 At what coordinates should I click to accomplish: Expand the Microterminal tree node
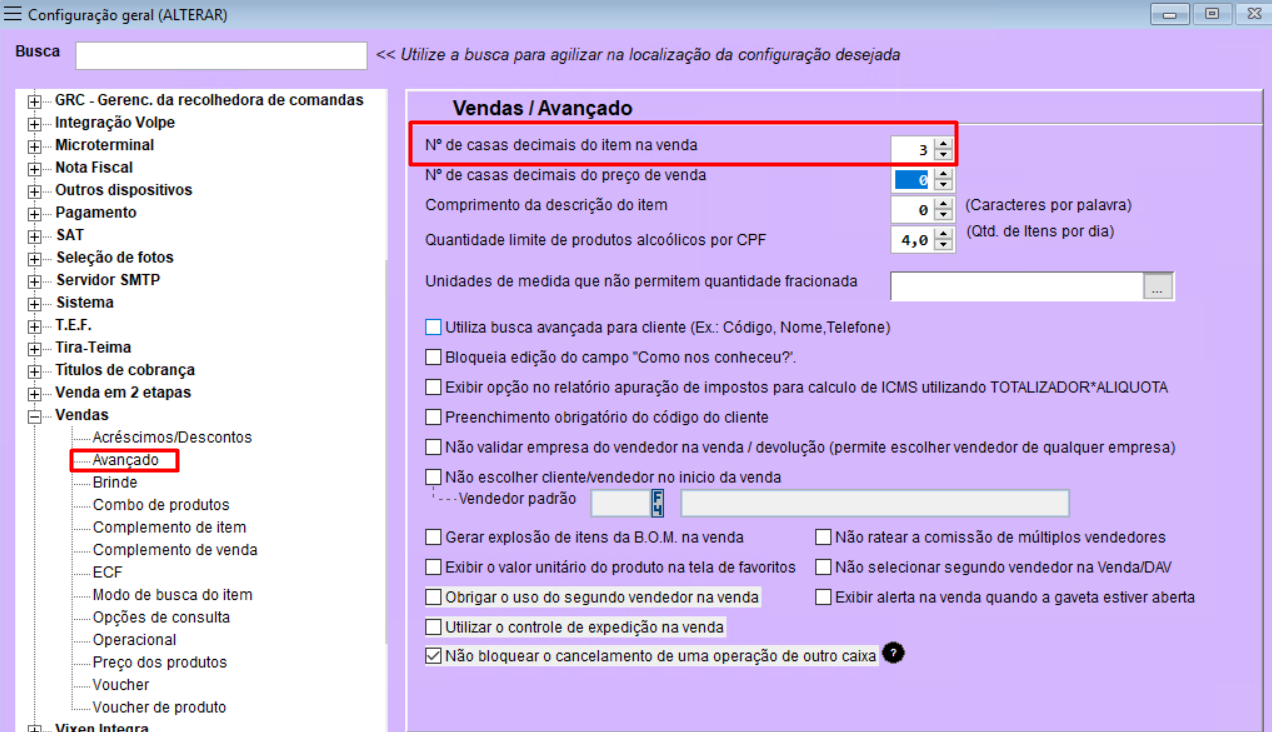pyautogui.click(x=35, y=146)
